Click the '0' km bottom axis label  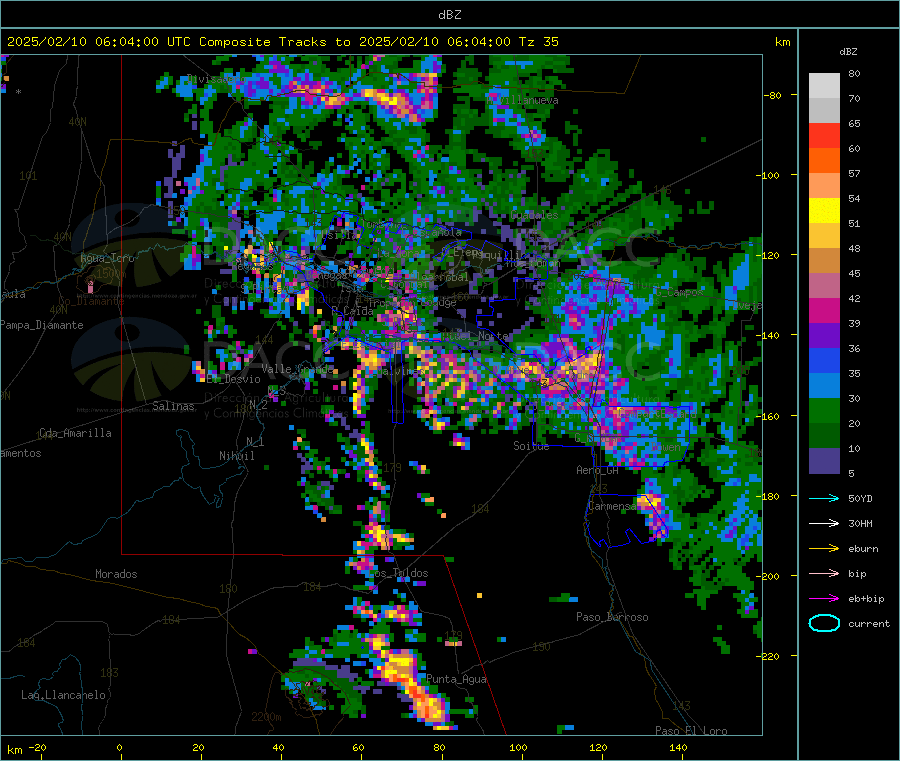(119, 747)
